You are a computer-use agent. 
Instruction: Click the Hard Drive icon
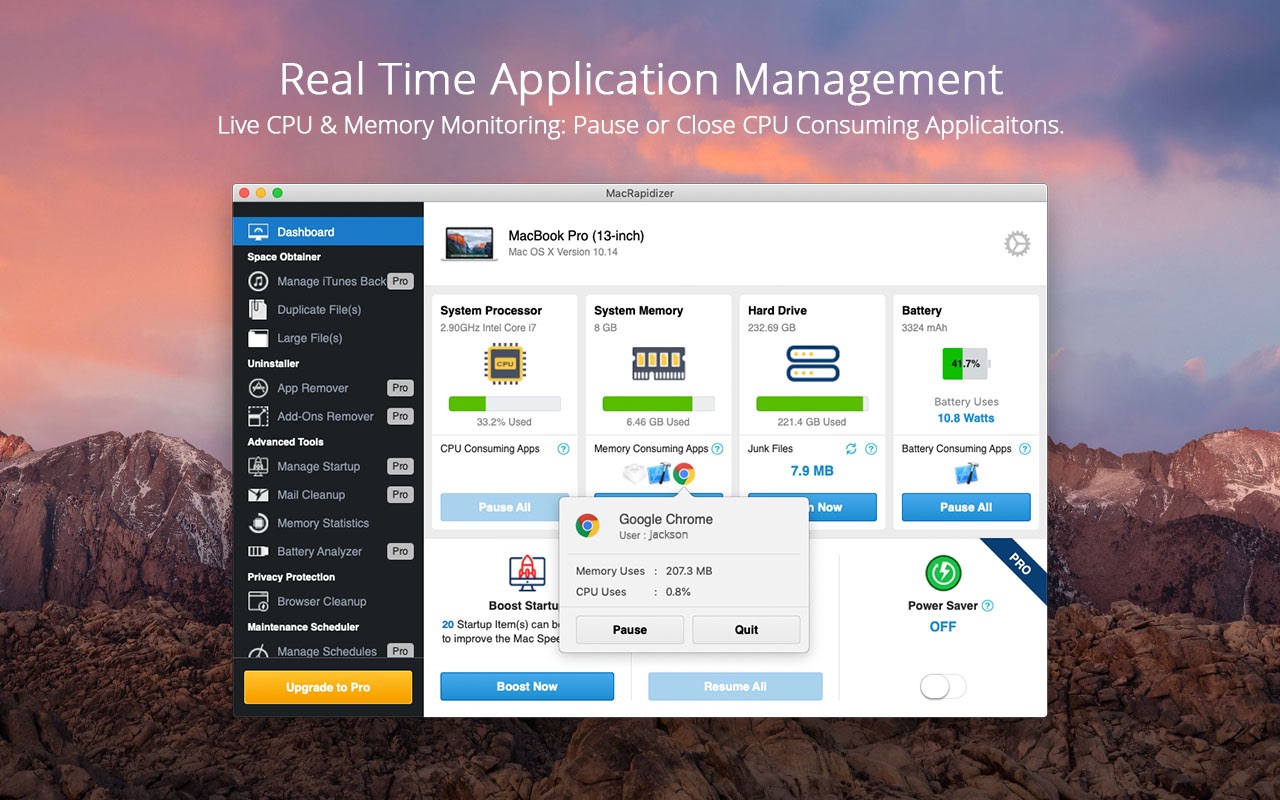pos(812,364)
